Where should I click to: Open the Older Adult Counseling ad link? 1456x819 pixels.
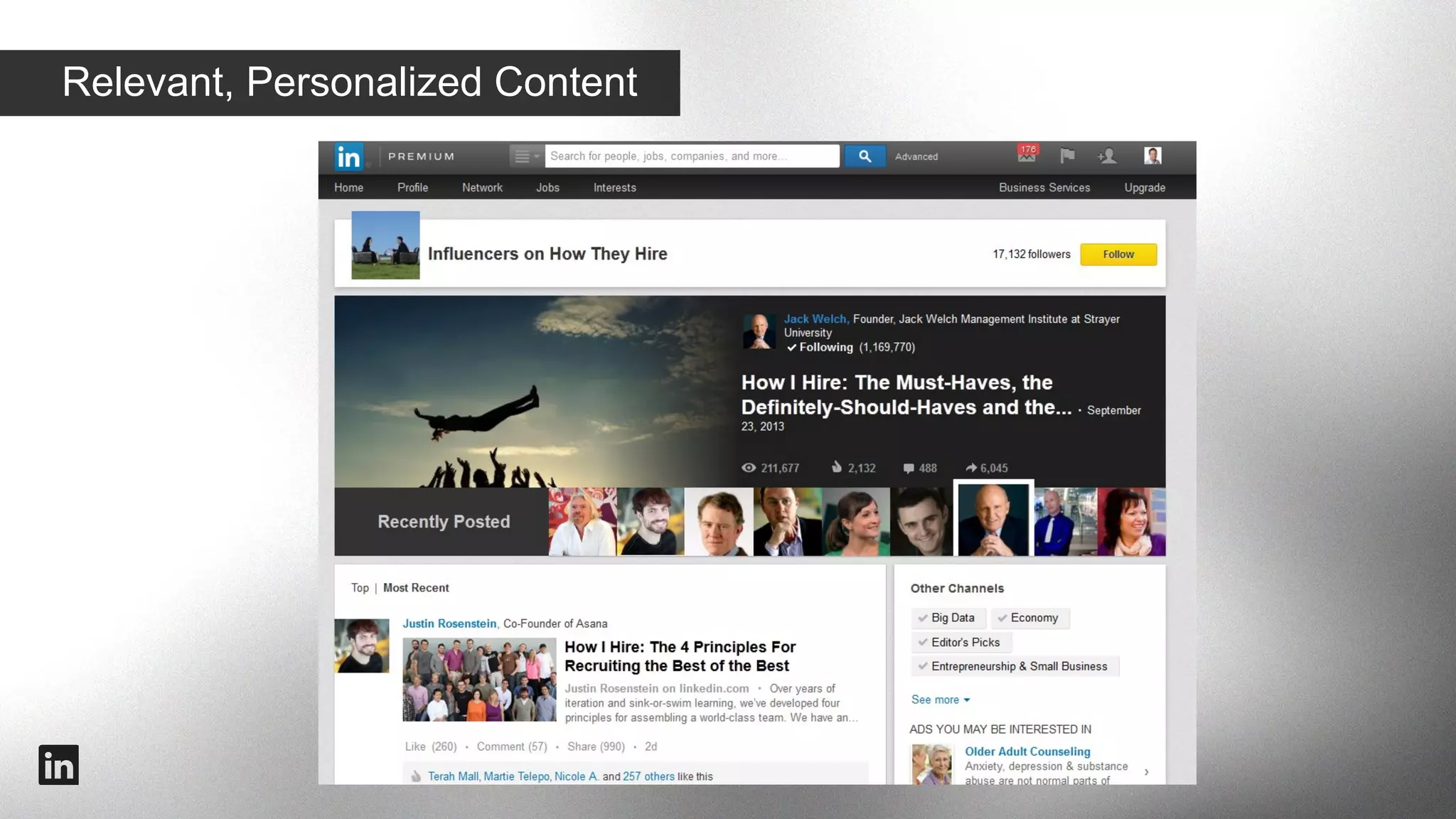(x=1027, y=751)
